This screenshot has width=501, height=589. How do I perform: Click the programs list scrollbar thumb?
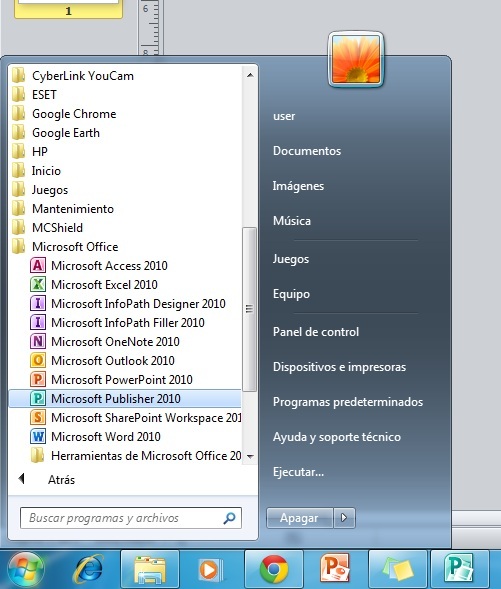[x=249, y=309]
